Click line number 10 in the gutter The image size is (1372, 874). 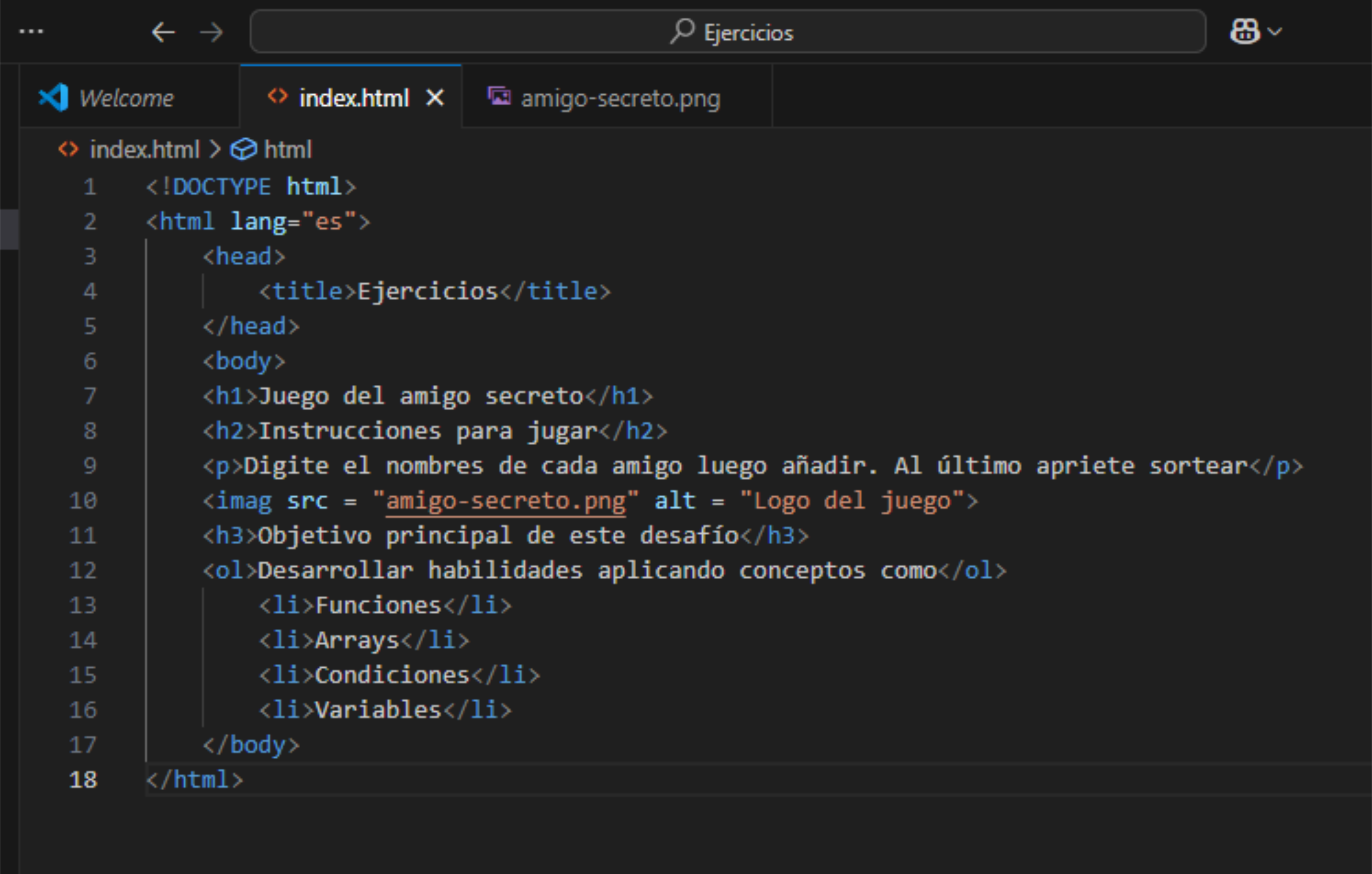click(x=83, y=501)
